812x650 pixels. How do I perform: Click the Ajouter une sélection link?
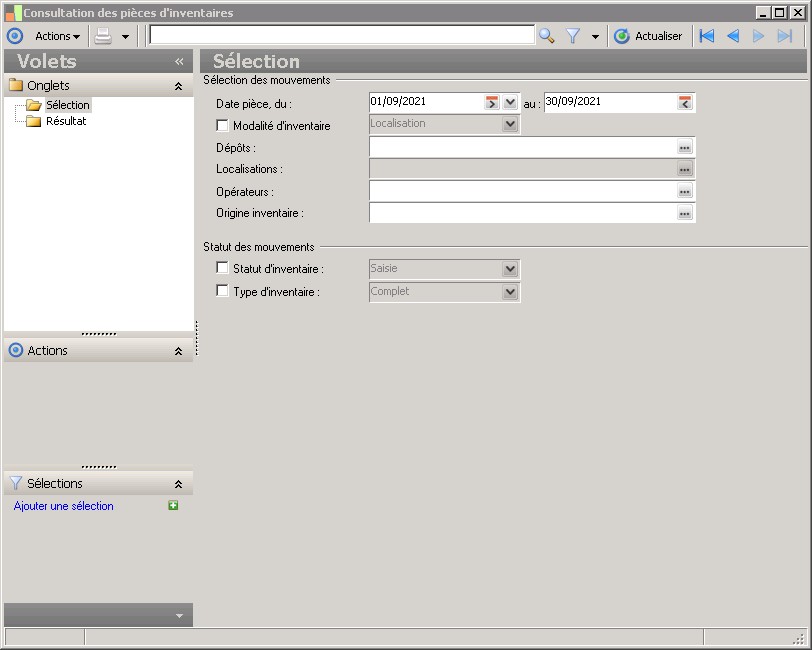click(64, 506)
